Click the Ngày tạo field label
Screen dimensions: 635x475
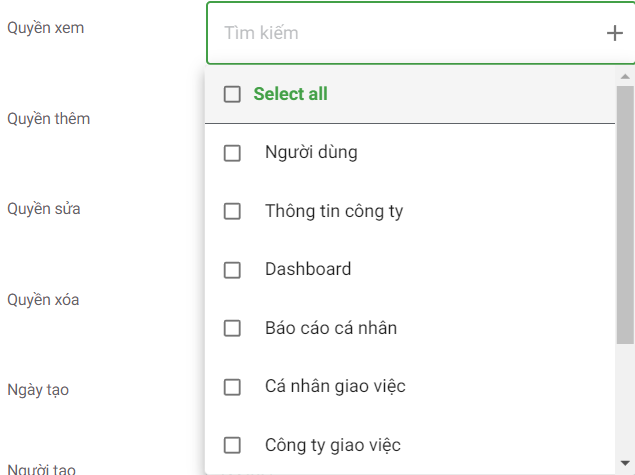(38, 389)
